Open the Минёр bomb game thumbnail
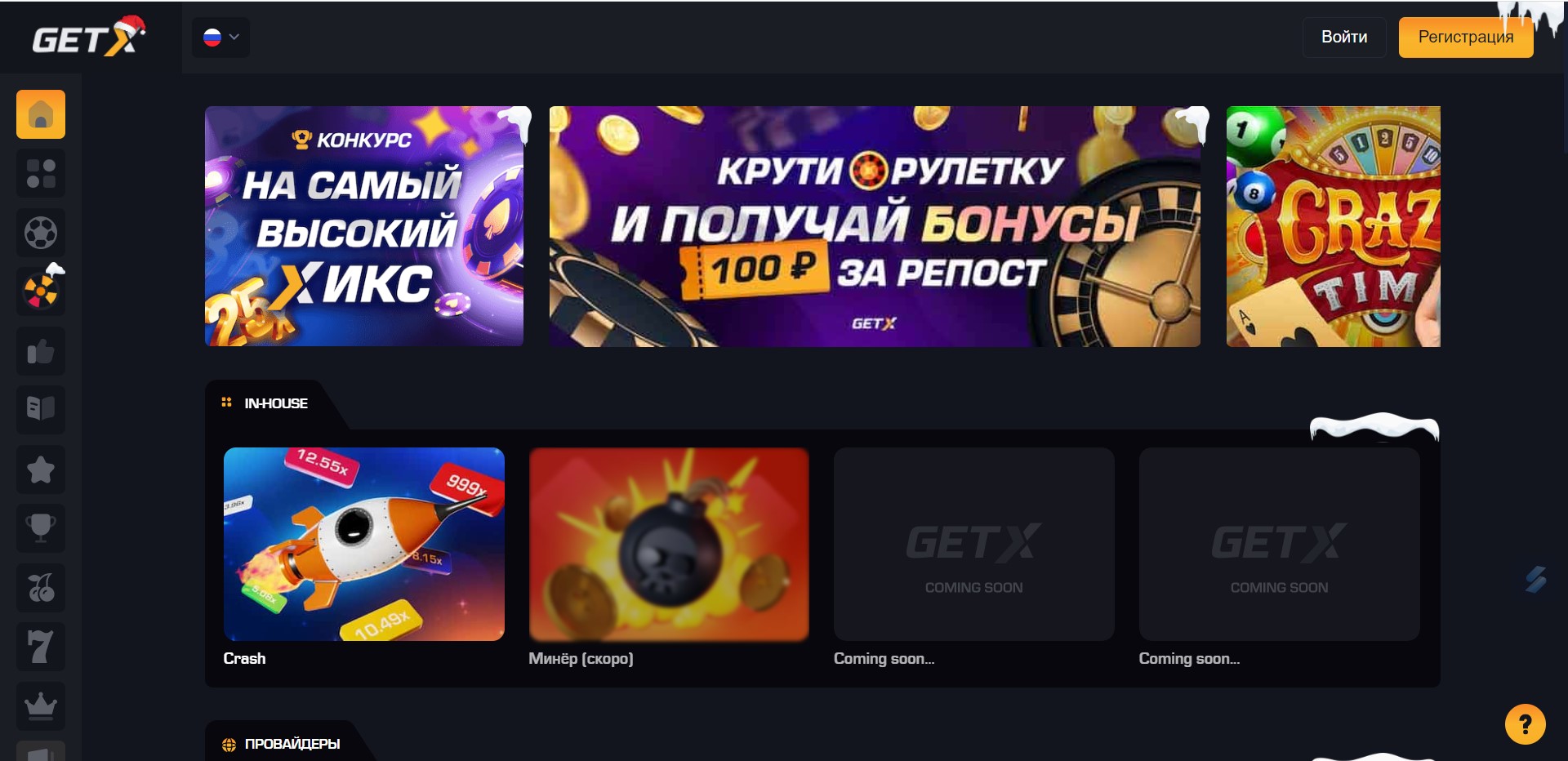This screenshot has width=1568, height=761. click(669, 544)
